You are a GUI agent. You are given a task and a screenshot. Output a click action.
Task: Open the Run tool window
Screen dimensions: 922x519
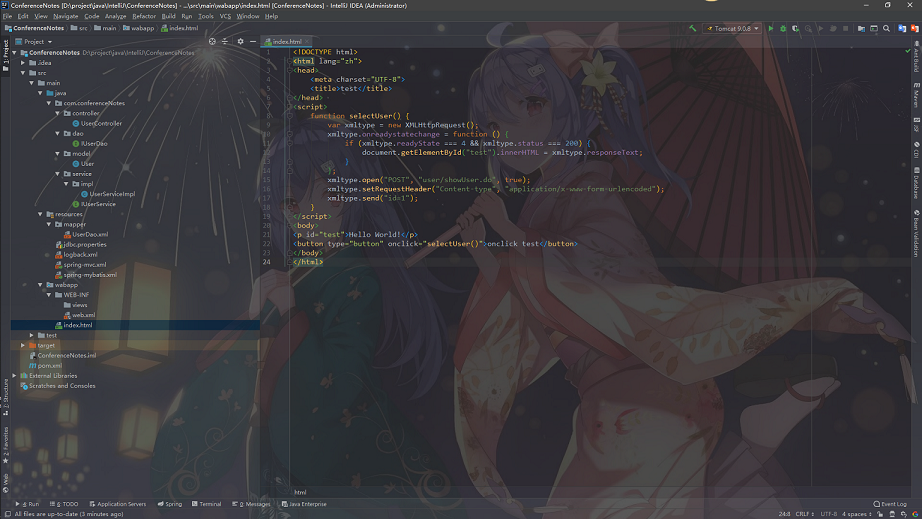point(29,504)
